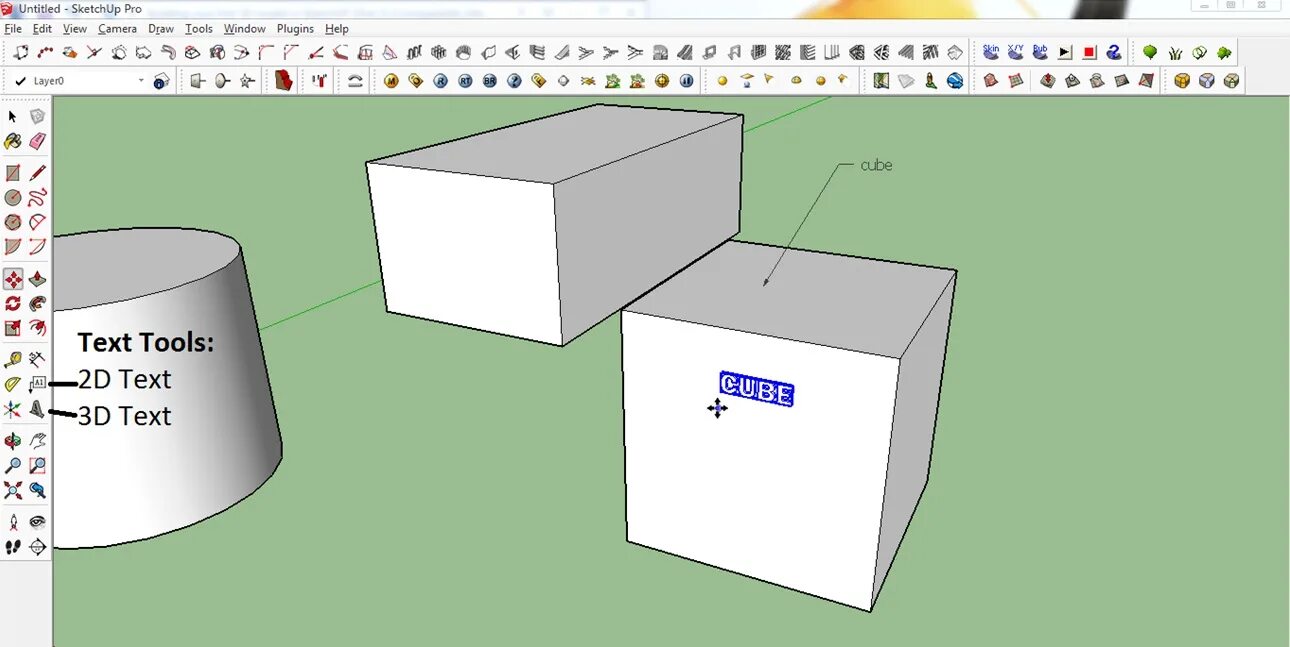
Task: Choose the Push/Pull tool
Action: pyautogui.click(x=38, y=279)
